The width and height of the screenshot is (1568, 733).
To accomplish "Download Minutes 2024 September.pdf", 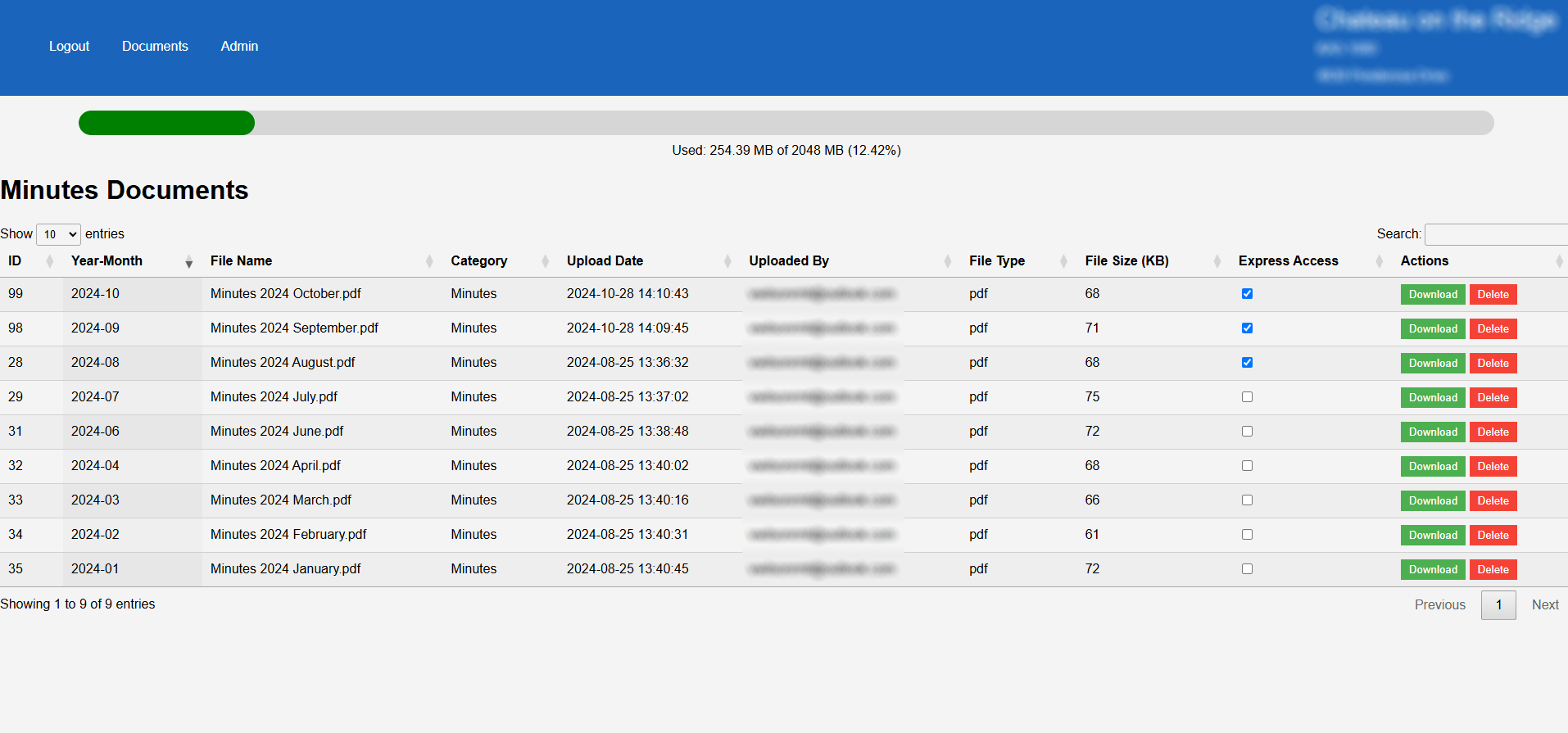I will [x=1432, y=329].
